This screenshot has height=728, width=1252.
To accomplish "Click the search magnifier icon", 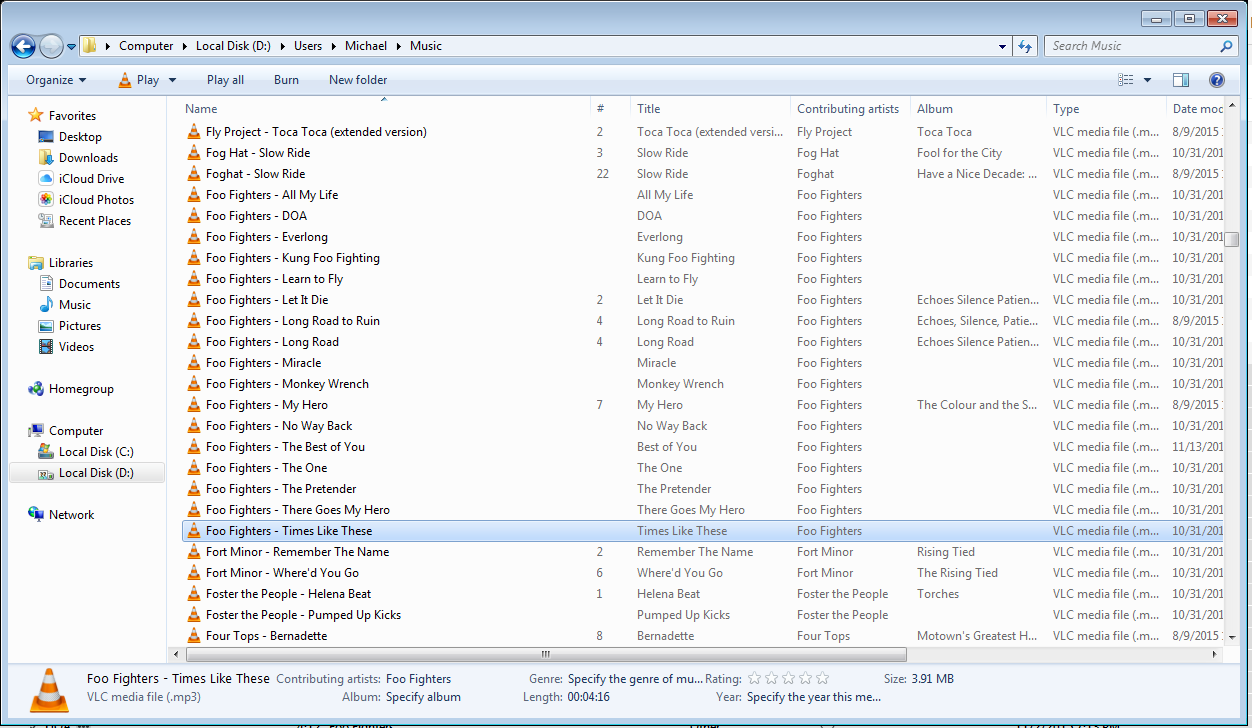I will (1226, 46).
